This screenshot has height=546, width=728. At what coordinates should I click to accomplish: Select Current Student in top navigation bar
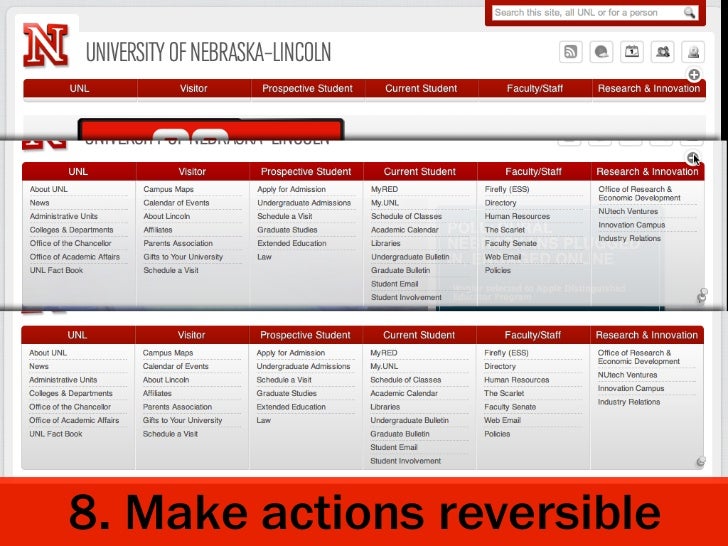(421, 88)
